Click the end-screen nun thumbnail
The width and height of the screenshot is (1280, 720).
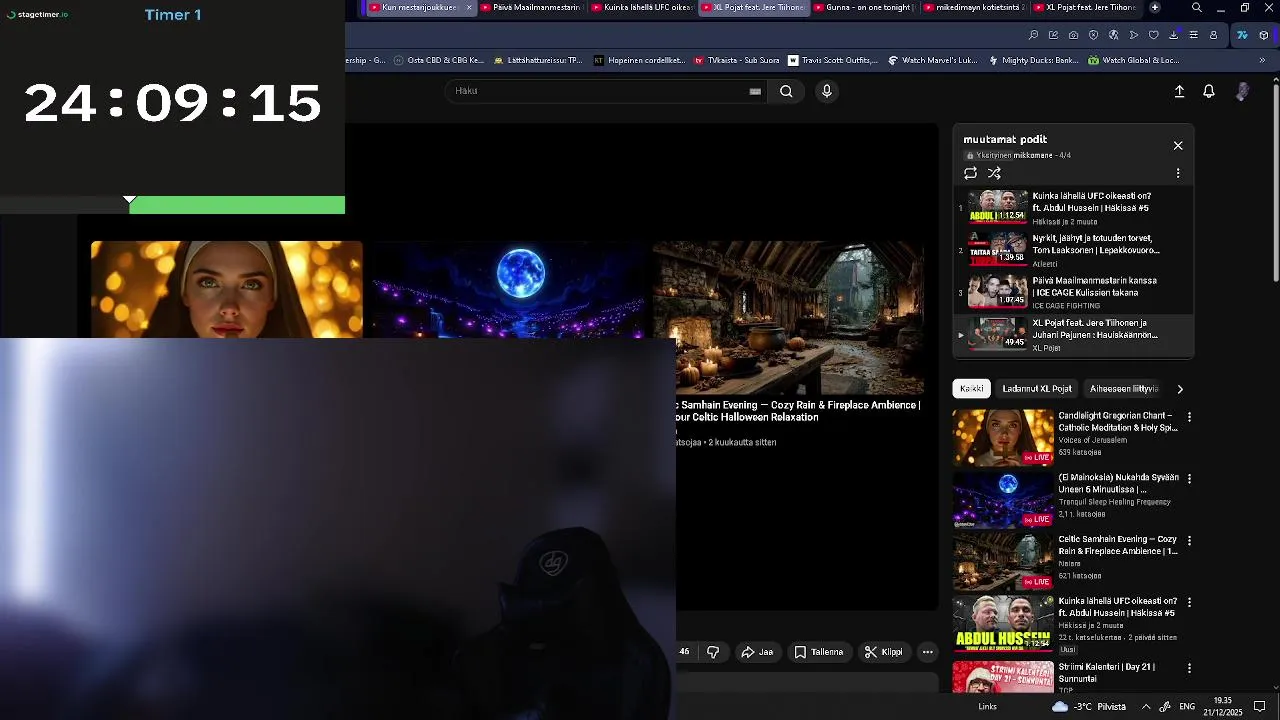(x=227, y=289)
